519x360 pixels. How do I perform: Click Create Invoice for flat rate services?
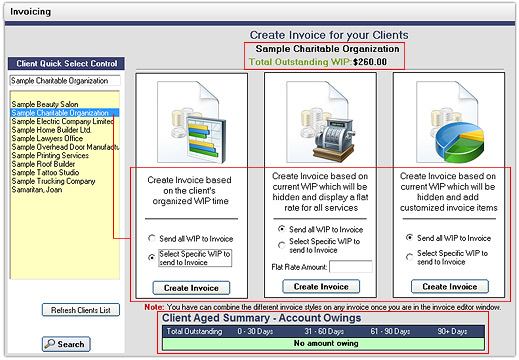point(321,287)
